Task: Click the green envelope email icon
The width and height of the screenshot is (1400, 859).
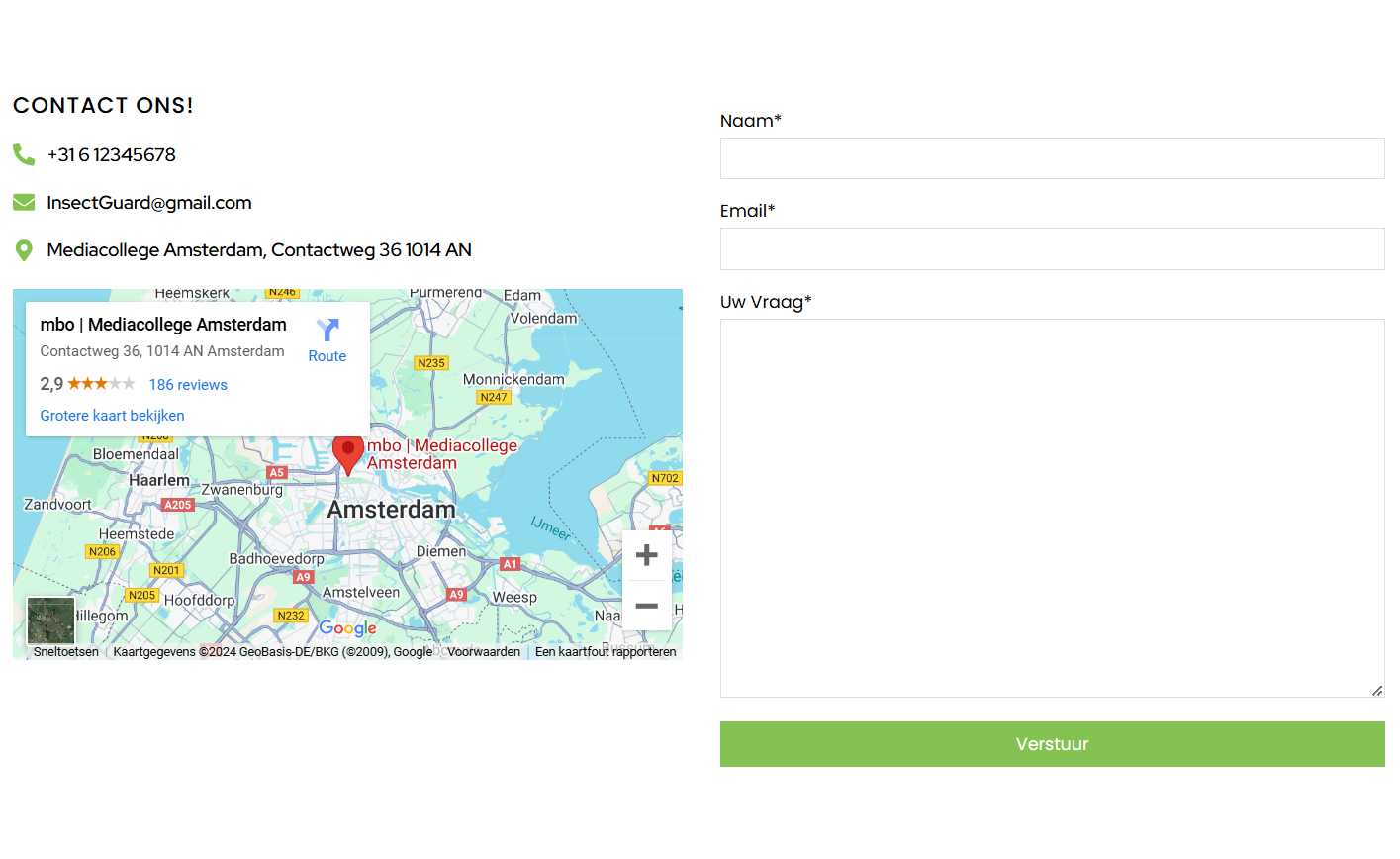Action: 24,203
